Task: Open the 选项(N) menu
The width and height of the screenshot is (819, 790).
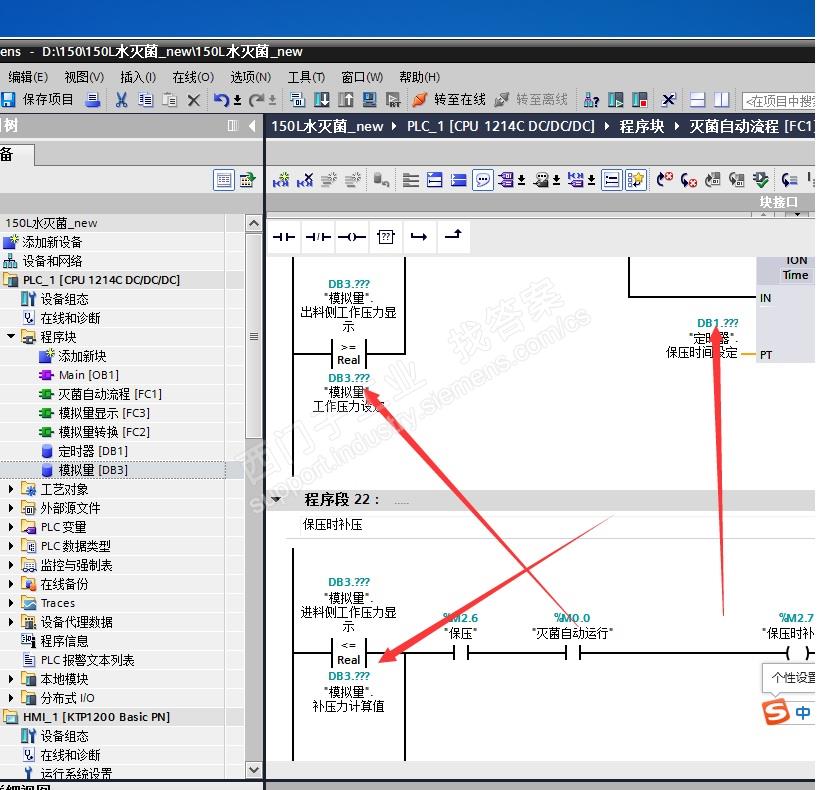Action: pyautogui.click(x=251, y=77)
